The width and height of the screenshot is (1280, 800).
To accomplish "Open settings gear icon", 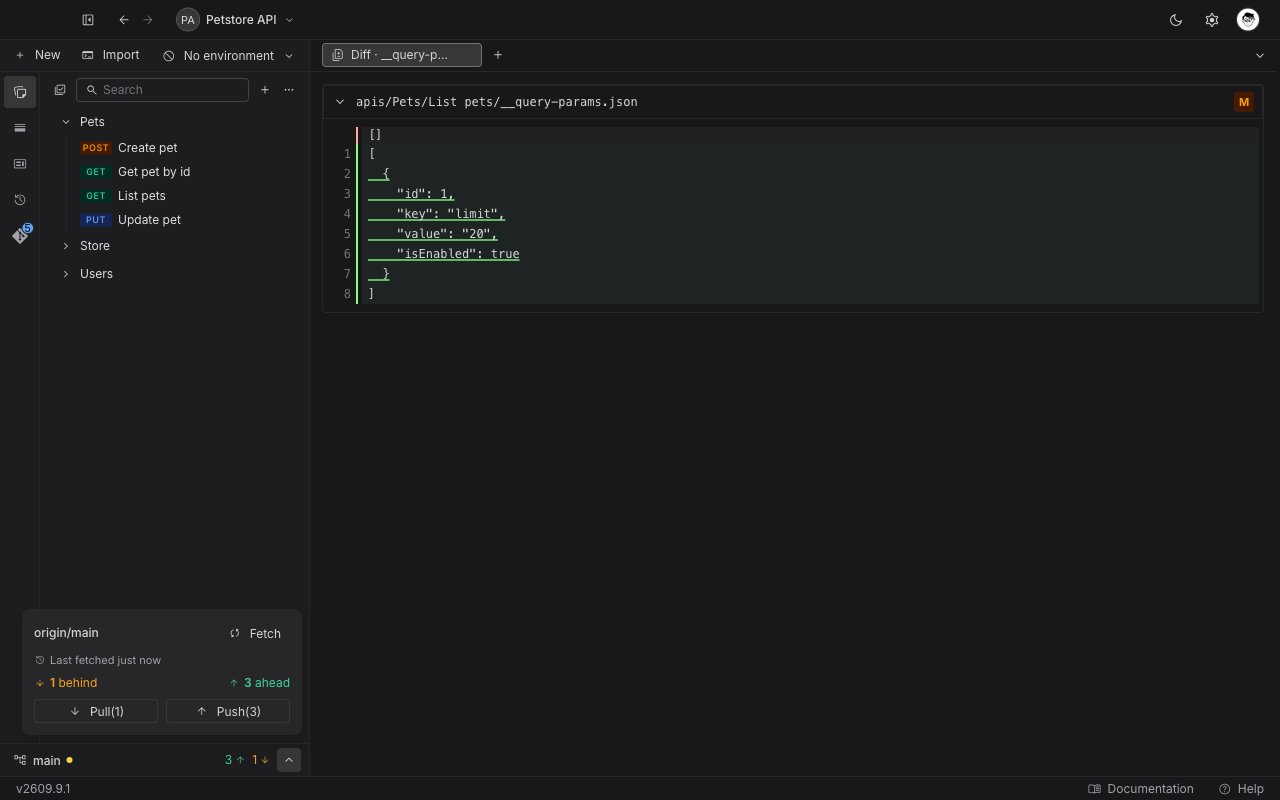I will [x=1212, y=20].
